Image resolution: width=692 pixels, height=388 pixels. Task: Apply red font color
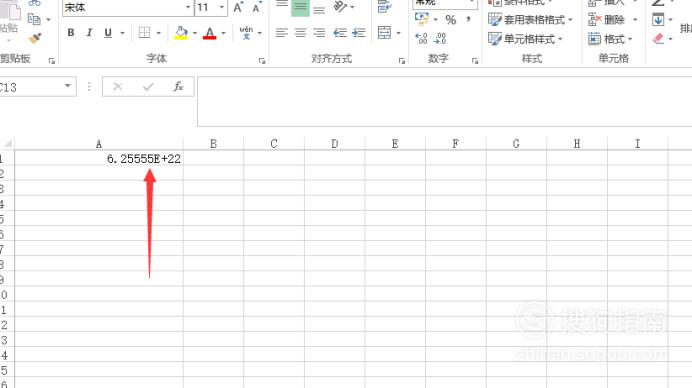pyautogui.click(x=210, y=33)
